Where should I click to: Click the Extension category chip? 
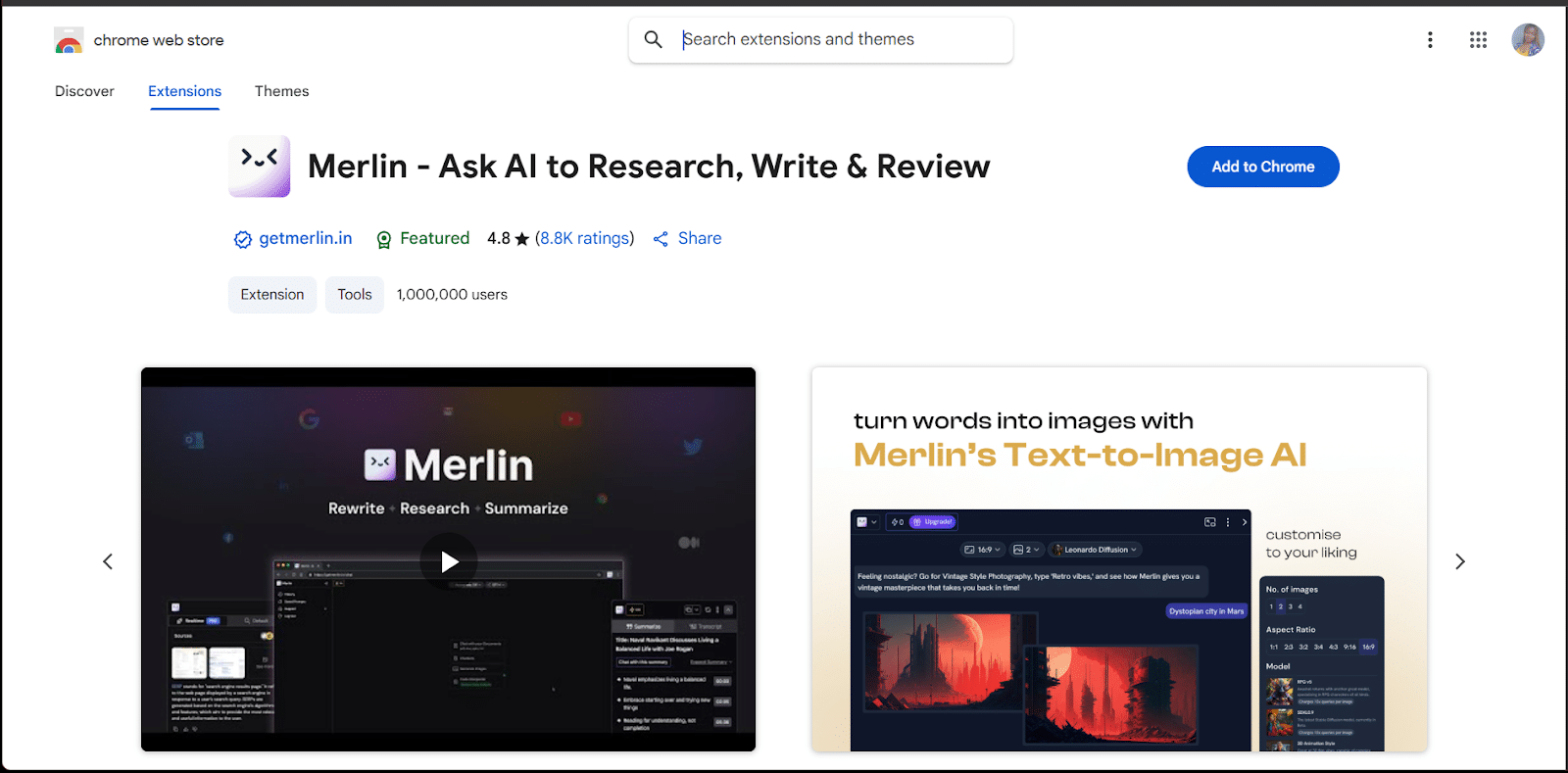(x=272, y=294)
